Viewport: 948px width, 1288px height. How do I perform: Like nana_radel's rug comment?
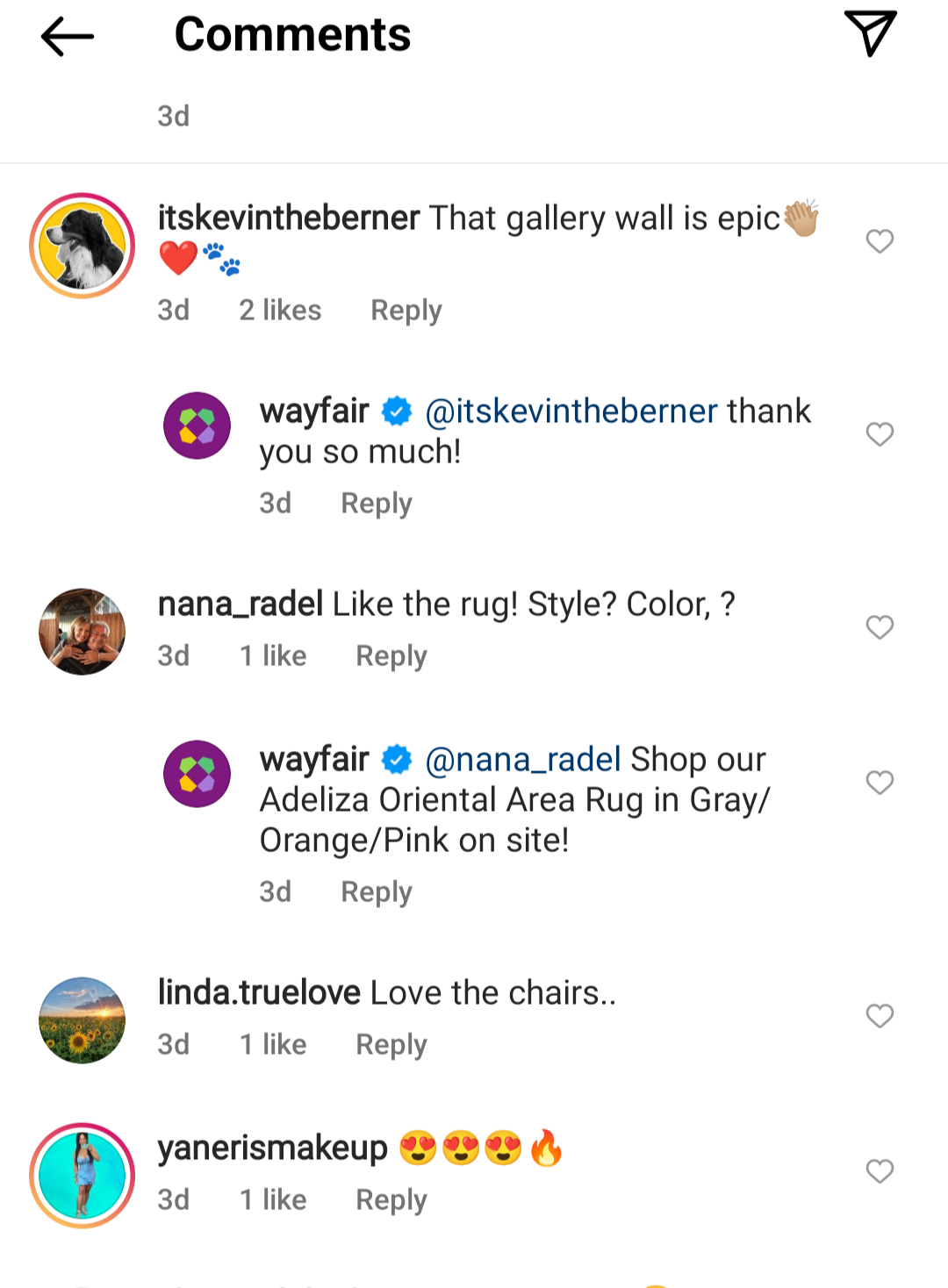pyautogui.click(x=880, y=626)
